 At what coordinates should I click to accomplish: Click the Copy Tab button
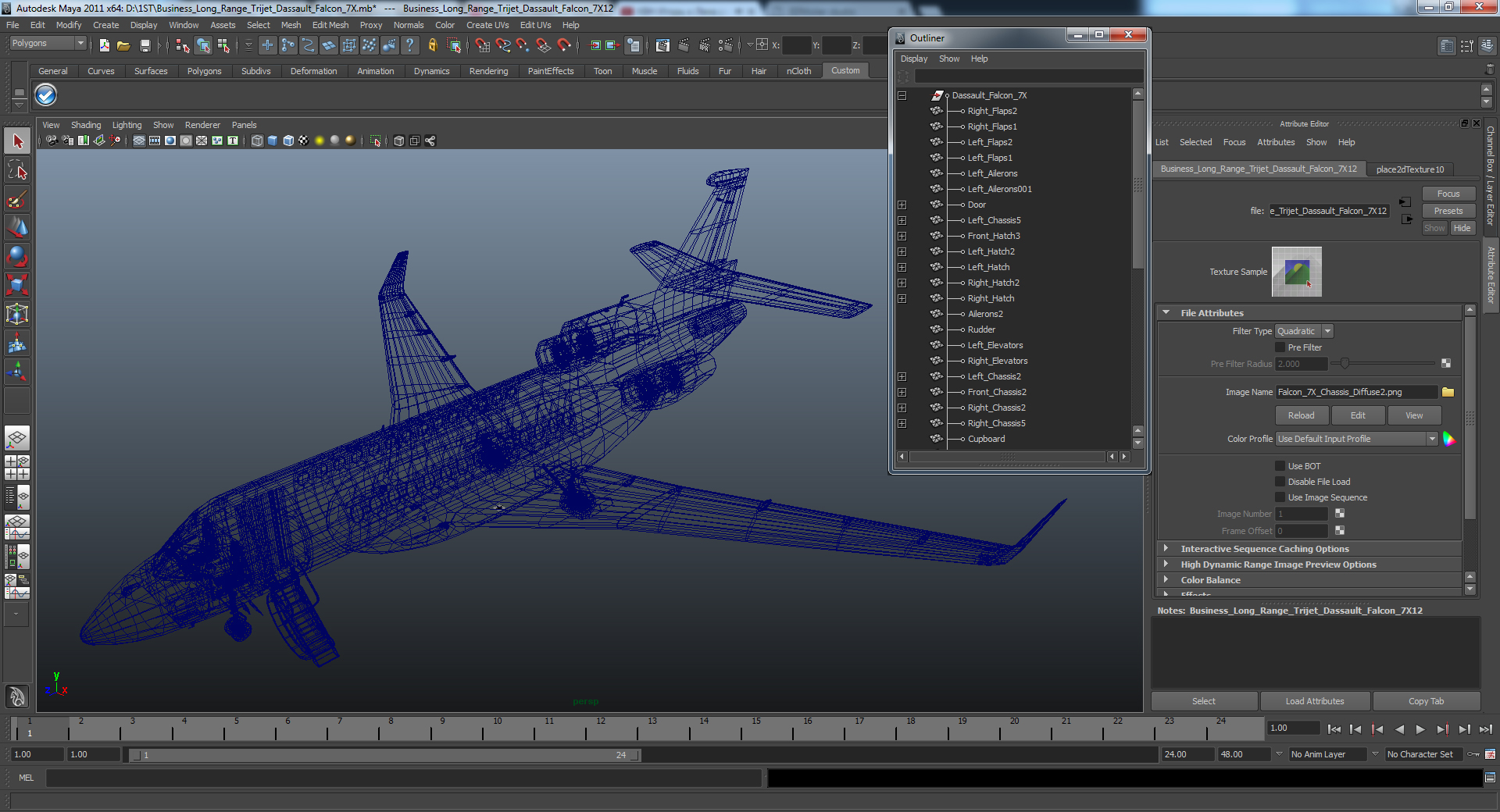(1426, 701)
